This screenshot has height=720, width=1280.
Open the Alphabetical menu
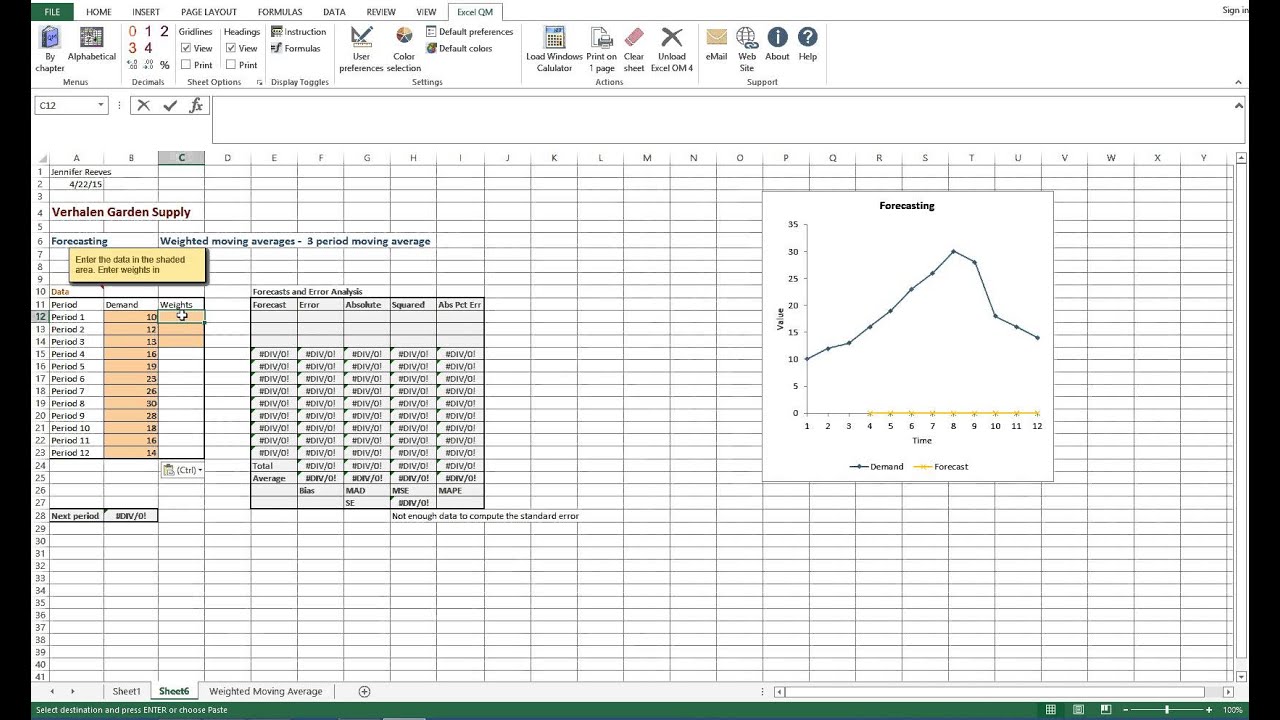pos(92,45)
